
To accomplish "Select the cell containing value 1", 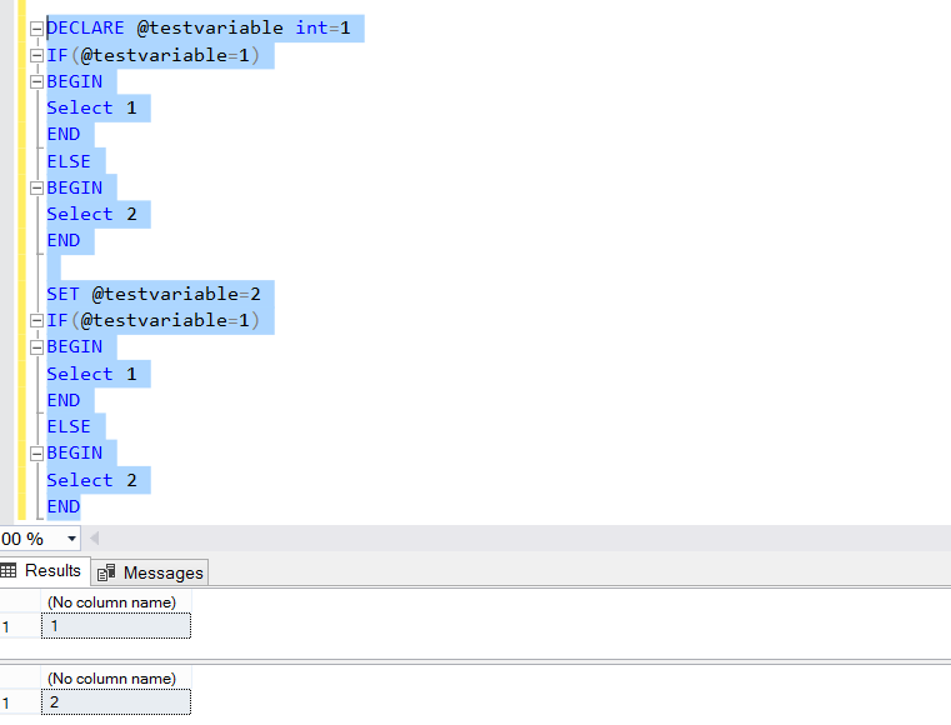I will [x=116, y=626].
